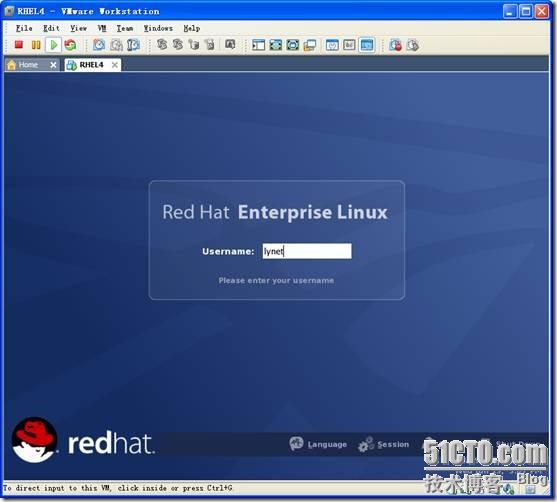Click the fourth grayed team toolbar icon
The width and height of the screenshot is (557, 502).
[x=210, y=44]
